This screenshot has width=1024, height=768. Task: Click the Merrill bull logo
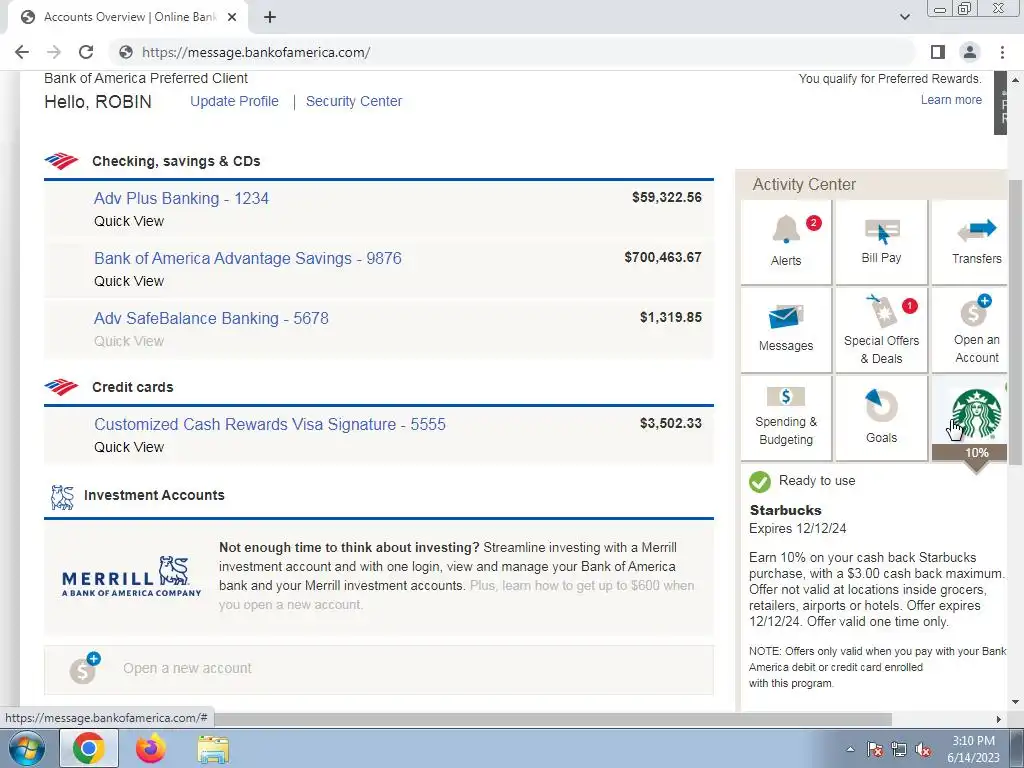[131, 576]
